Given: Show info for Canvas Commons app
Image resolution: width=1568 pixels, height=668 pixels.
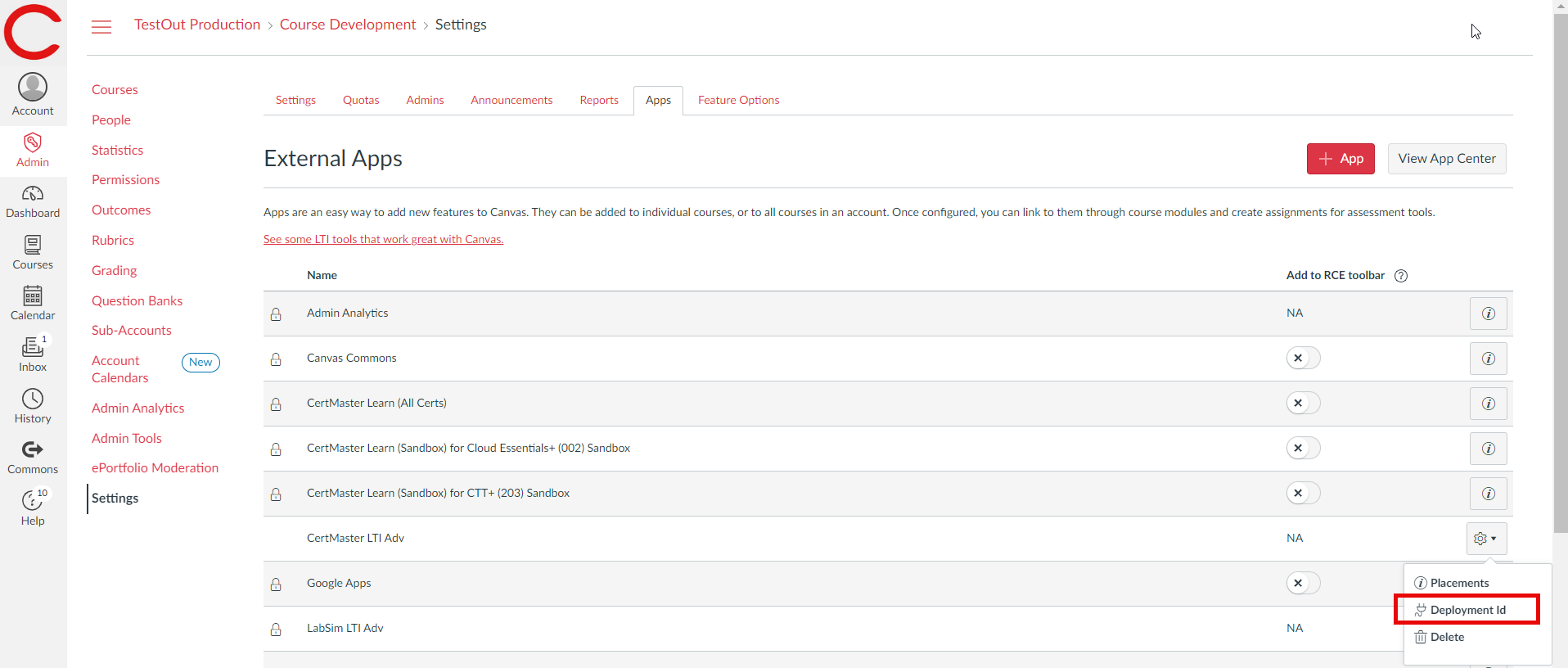Looking at the screenshot, I should pyautogui.click(x=1488, y=359).
